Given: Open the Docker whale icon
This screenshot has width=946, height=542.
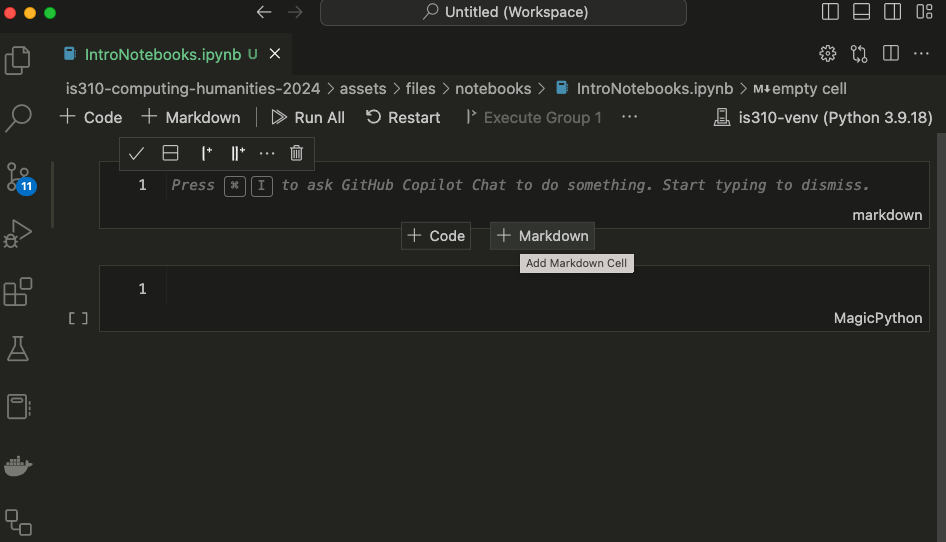Looking at the screenshot, I should [x=18, y=465].
